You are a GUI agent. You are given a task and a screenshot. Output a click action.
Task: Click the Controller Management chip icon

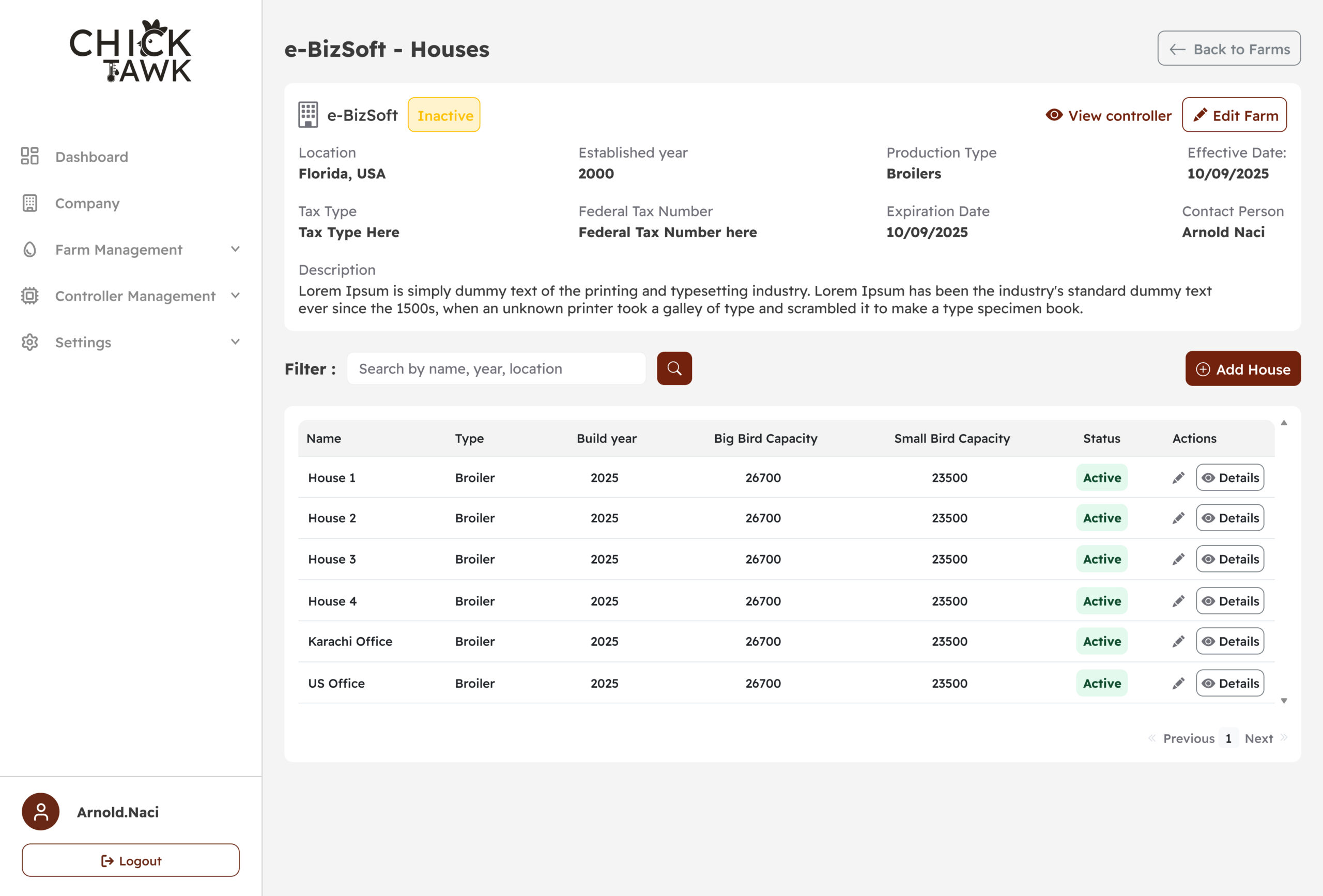29,296
